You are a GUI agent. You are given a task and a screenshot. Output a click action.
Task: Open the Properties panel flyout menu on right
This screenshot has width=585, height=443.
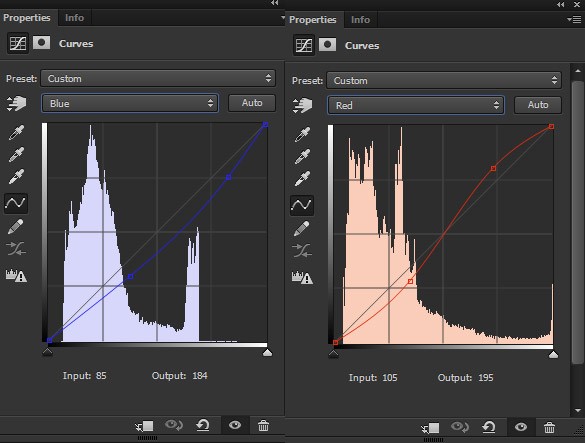574,19
